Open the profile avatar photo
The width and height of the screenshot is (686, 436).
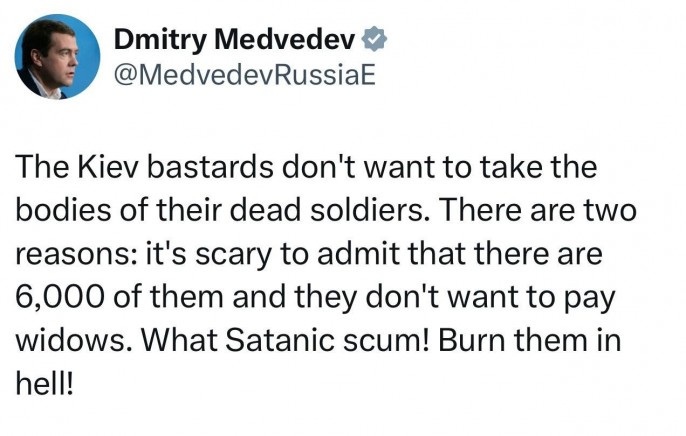57,56
